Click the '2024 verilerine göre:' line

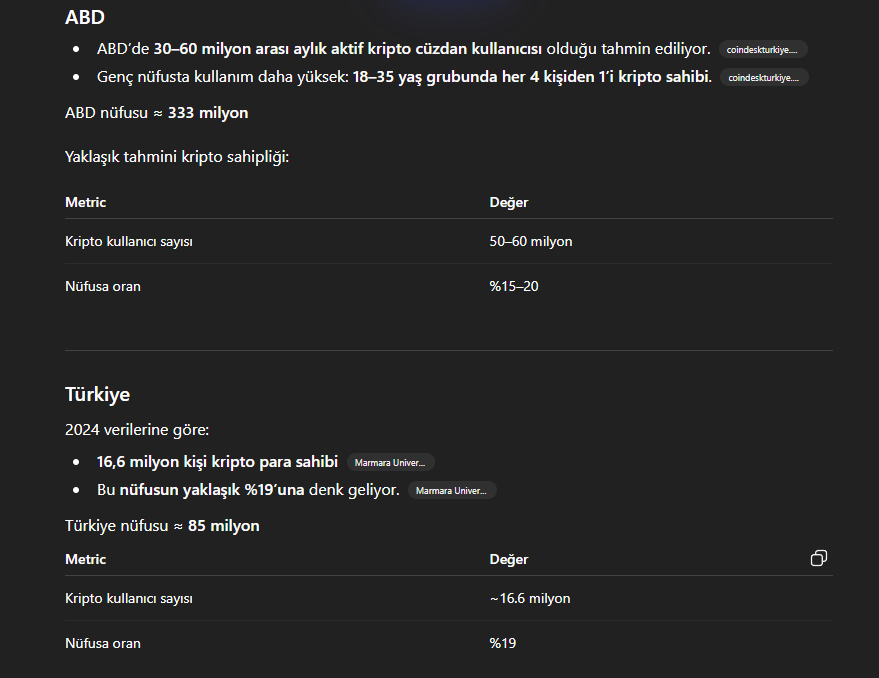(137, 430)
